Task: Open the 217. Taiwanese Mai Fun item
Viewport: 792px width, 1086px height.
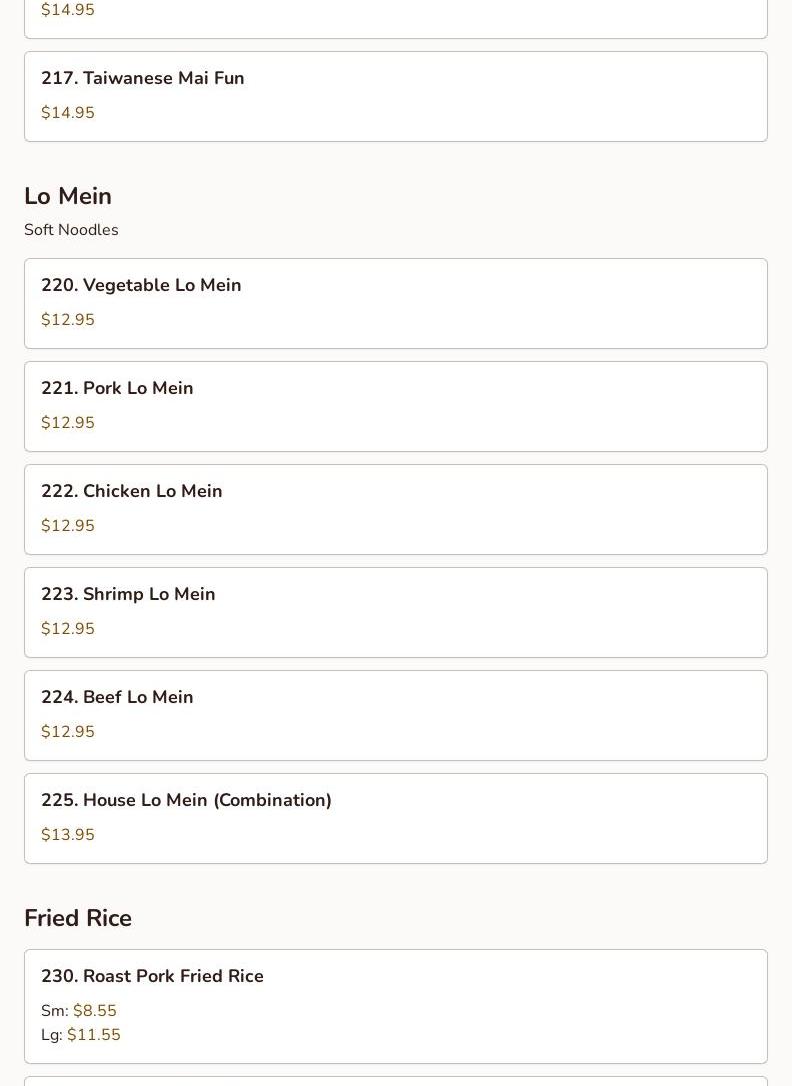Action: (x=395, y=96)
